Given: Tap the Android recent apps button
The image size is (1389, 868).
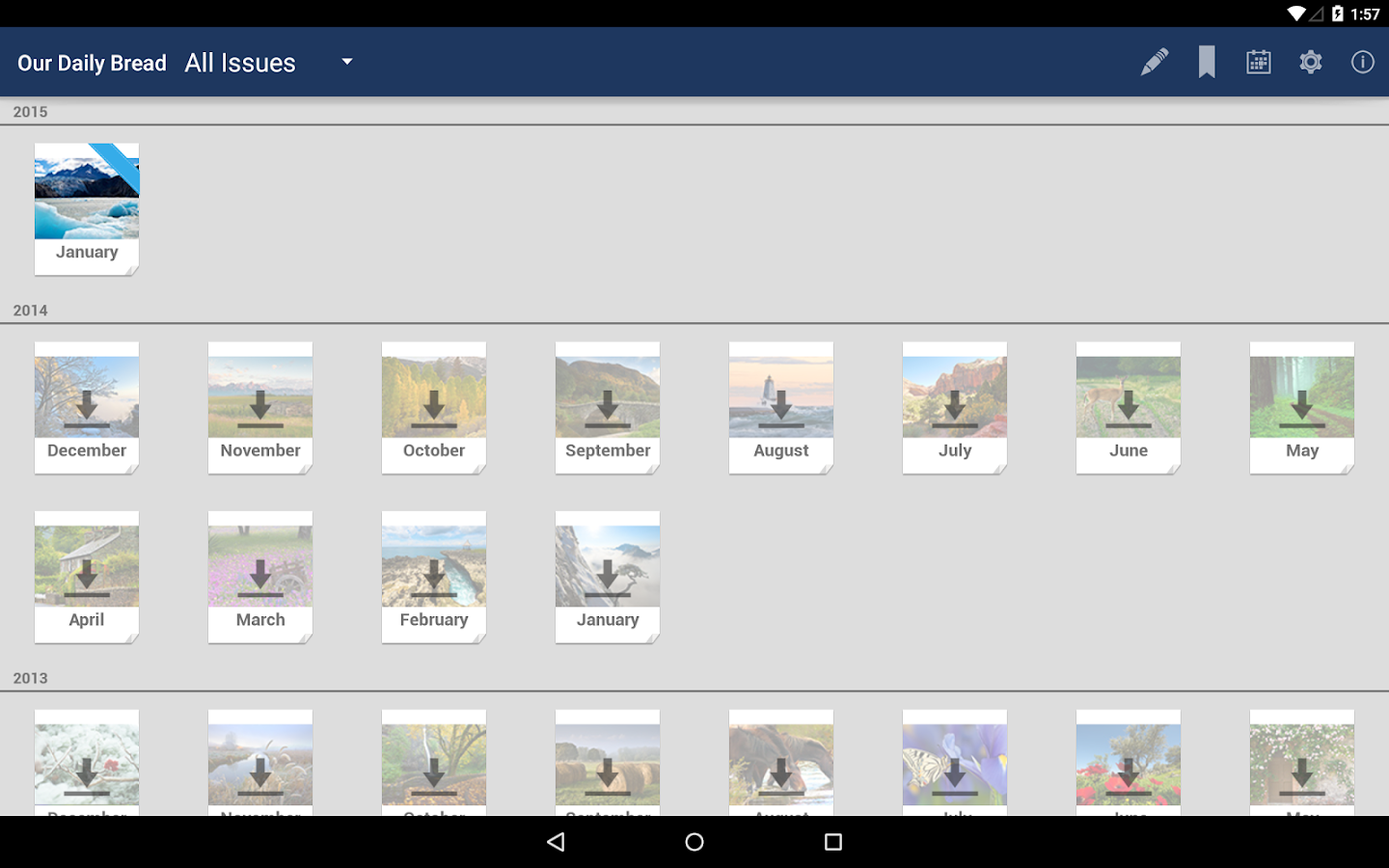Looking at the screenshot, I should [x=833, y=842].
